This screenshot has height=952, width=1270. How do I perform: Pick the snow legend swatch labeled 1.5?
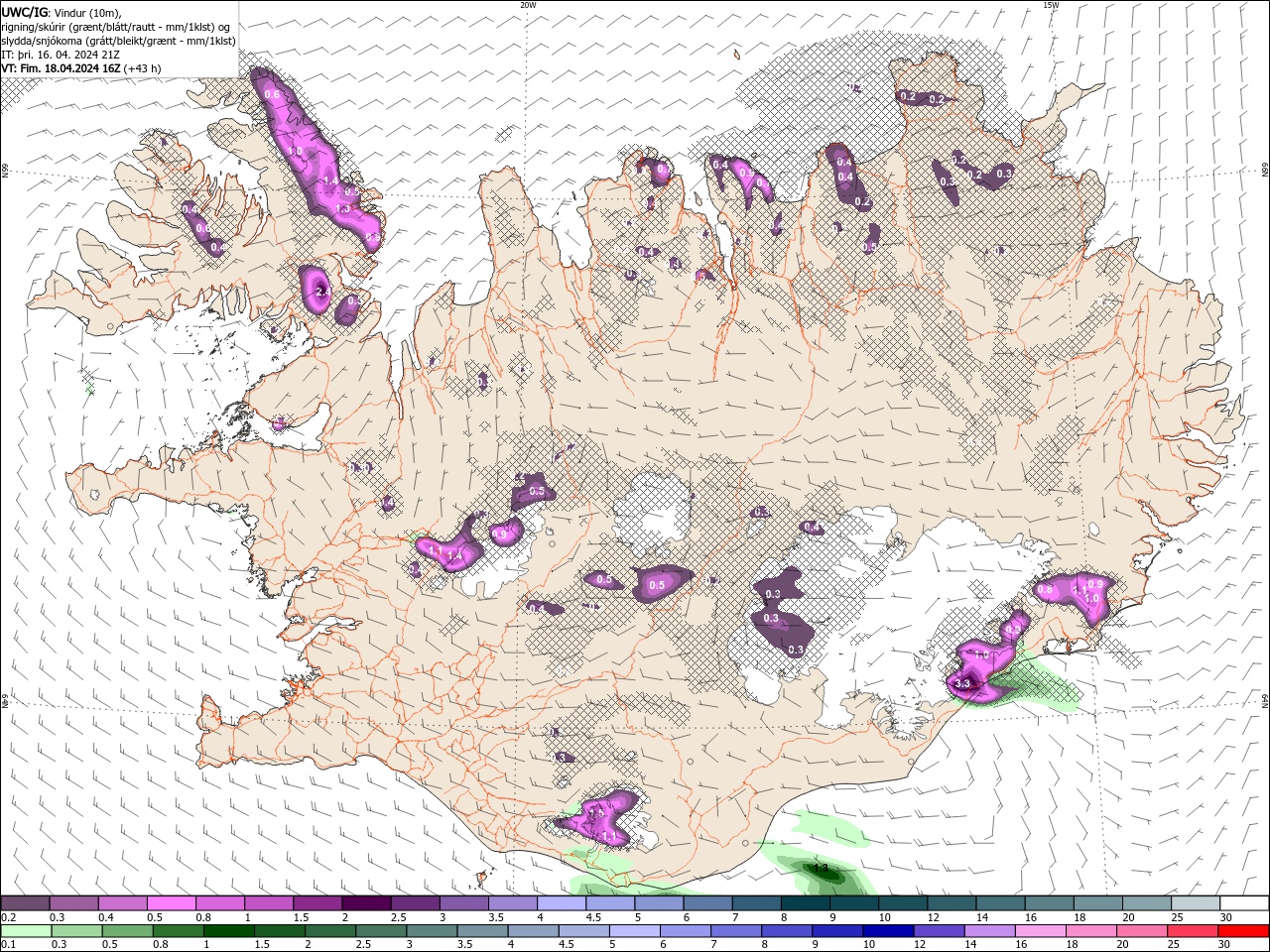[317, 903]
